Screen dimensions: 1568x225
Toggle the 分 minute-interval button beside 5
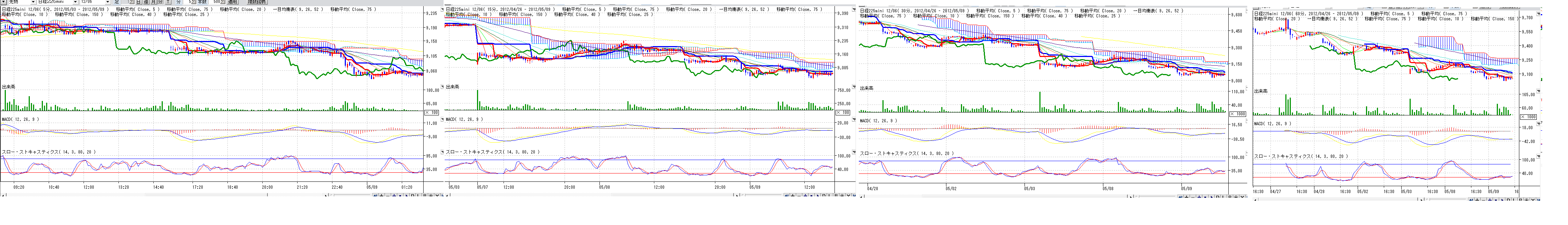[x=178, y=3]
